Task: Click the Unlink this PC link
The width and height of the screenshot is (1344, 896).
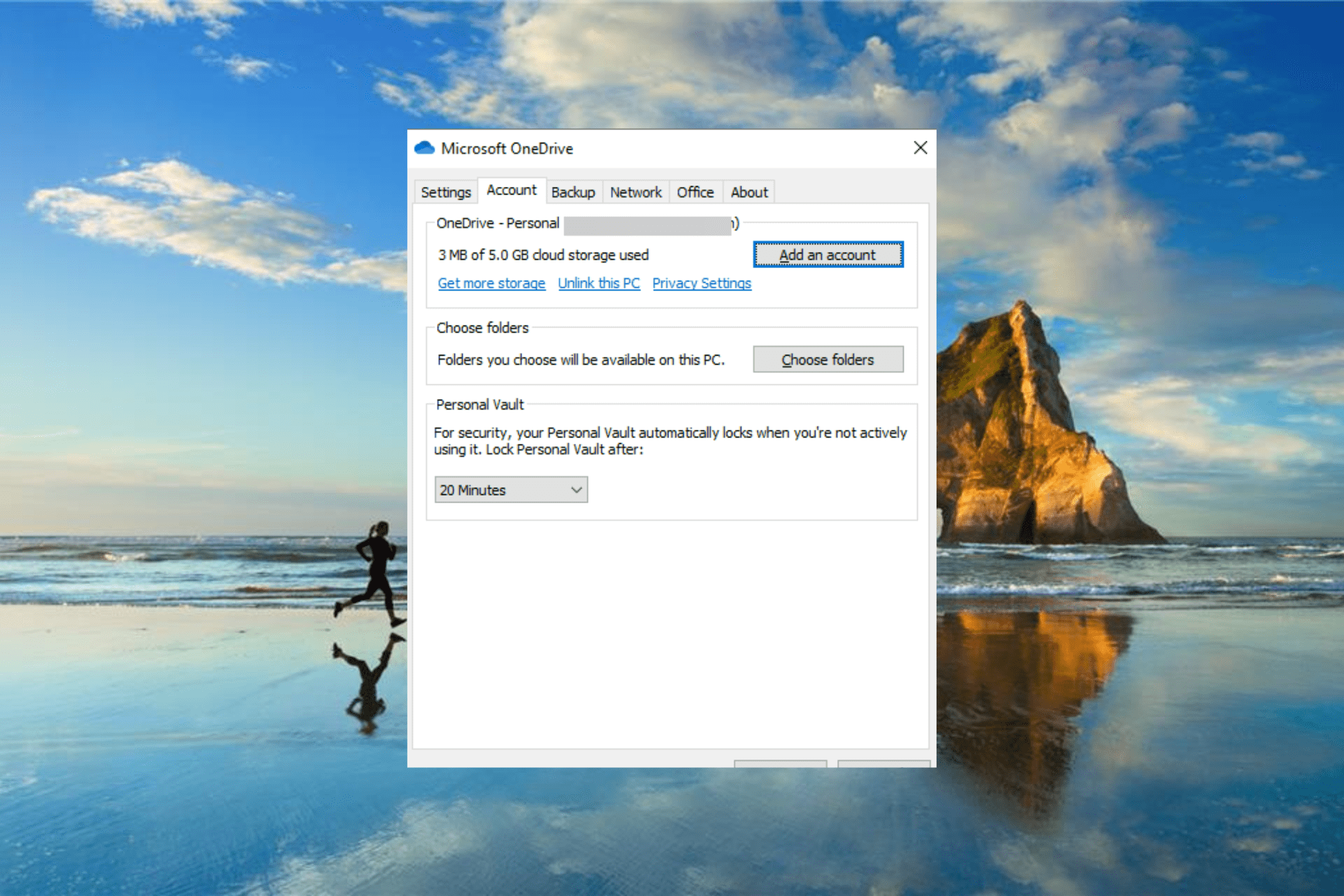Action: [x=599, y=283]
